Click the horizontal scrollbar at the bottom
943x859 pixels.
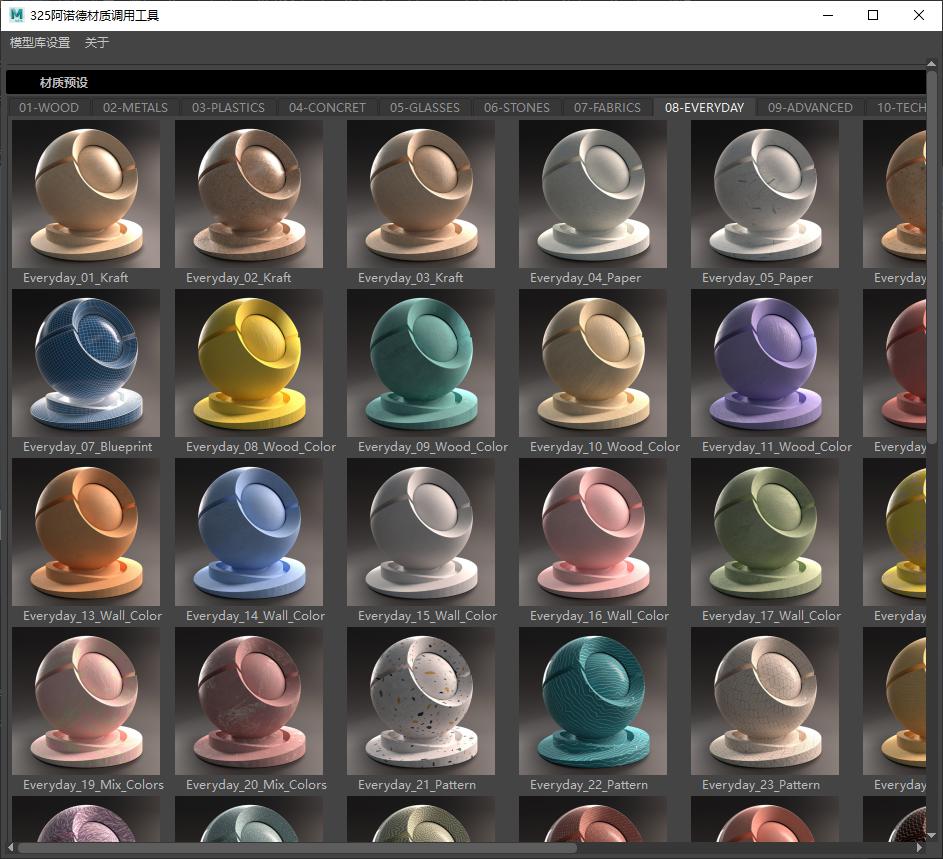pyautogui.click(x=300, y=849)
